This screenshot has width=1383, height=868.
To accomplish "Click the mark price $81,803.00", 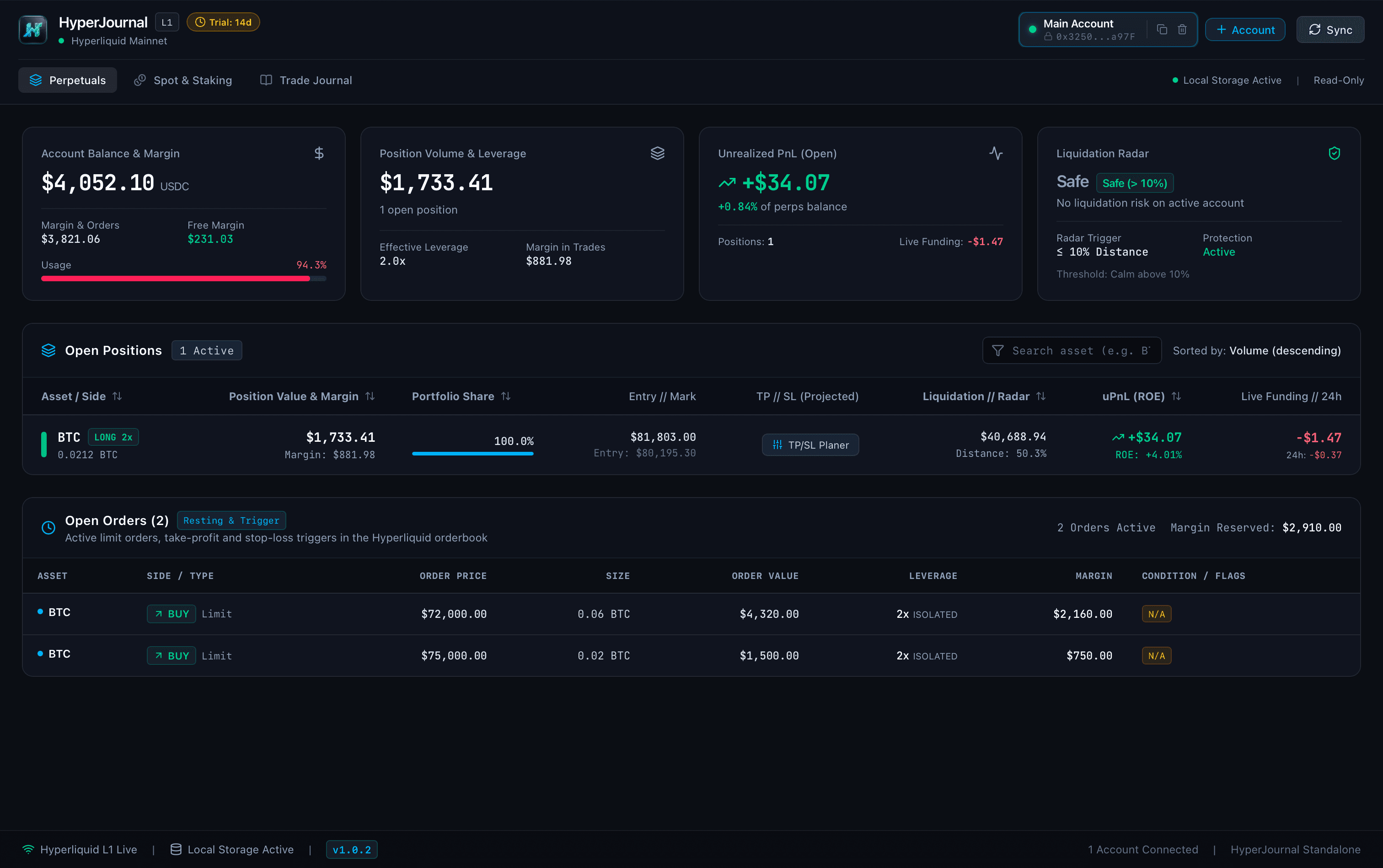I will pyautogui.click(x=663, y=438).
